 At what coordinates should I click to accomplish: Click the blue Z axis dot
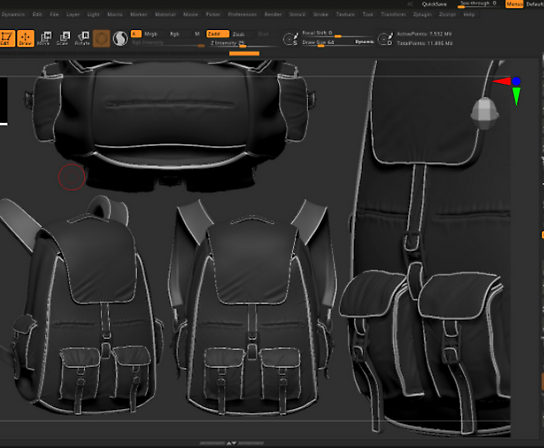point(516,81)
